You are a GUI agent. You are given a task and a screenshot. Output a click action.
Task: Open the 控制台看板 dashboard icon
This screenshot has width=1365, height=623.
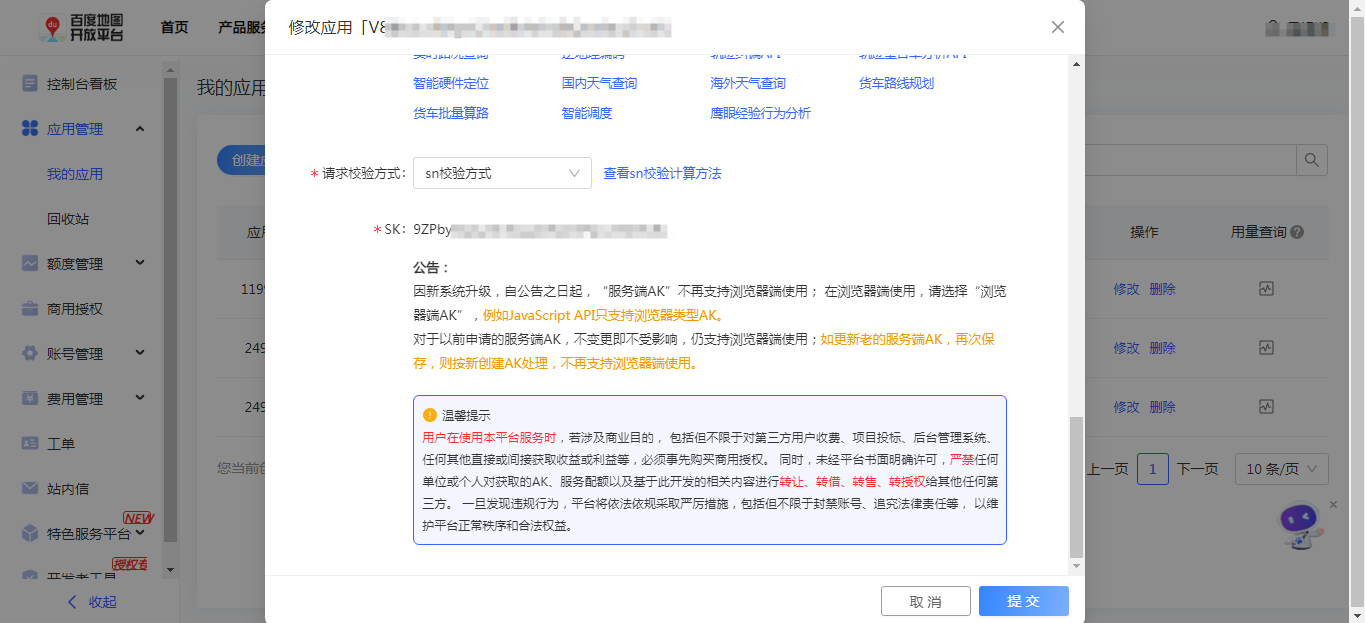pyautogui.click(x=30, y=84)
